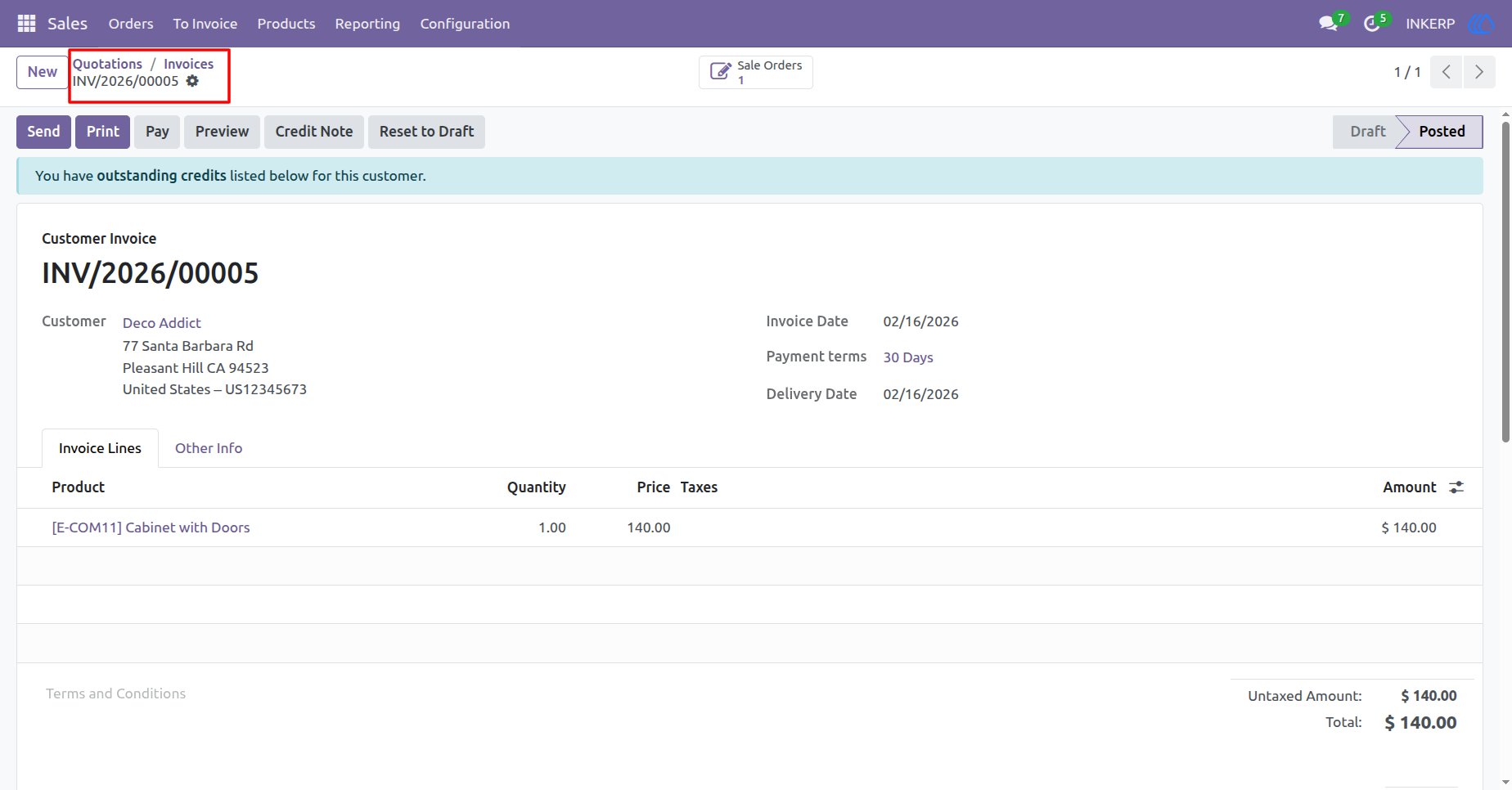Click the Pay button

(x=157, y=132)
